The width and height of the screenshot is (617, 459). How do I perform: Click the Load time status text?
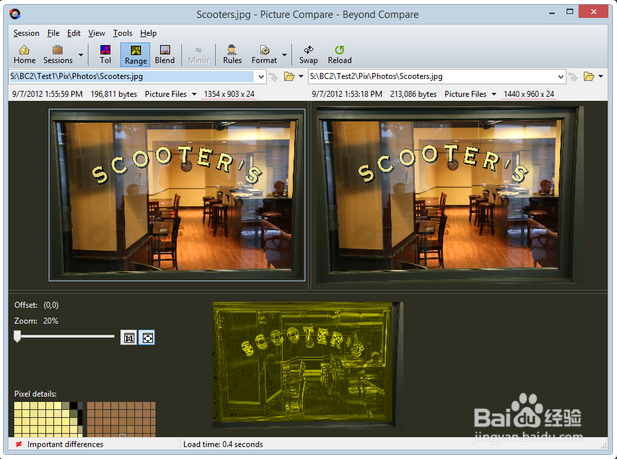[223, 444]
